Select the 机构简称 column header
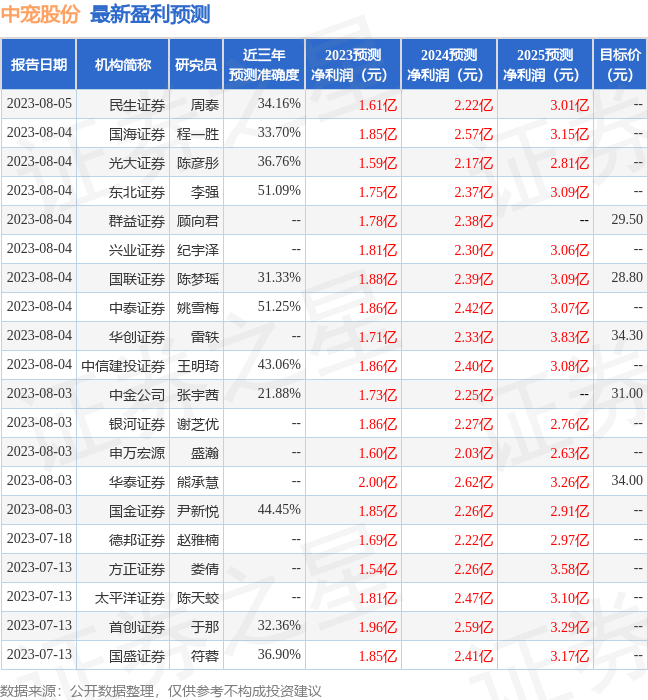This screenshot has width=648, height=700. [x=123, y=65]
